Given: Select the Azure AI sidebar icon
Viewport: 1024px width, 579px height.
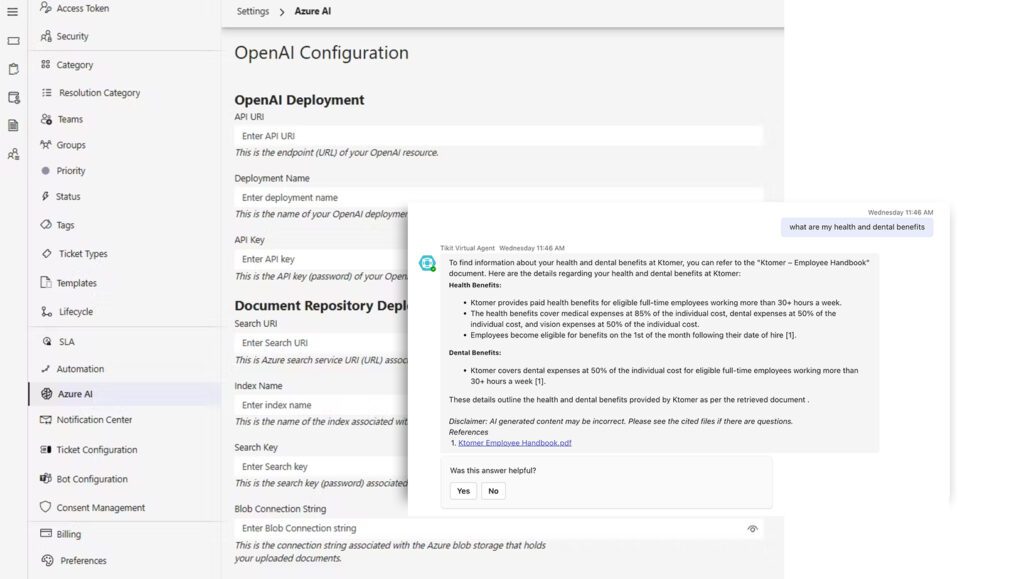Looking at the screenshot, I should tap(45, 394).
